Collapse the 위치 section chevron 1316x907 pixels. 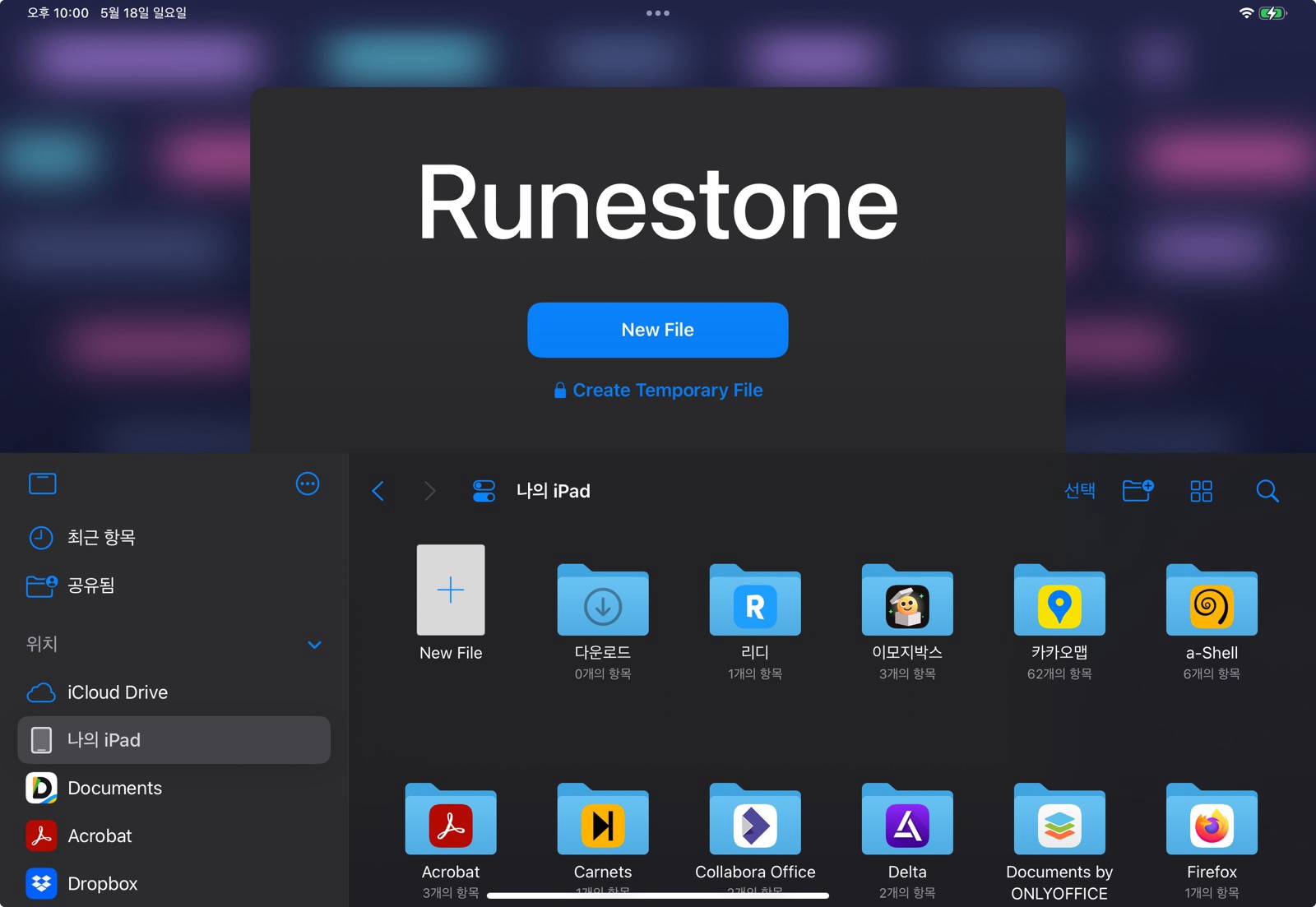point(314,645)
